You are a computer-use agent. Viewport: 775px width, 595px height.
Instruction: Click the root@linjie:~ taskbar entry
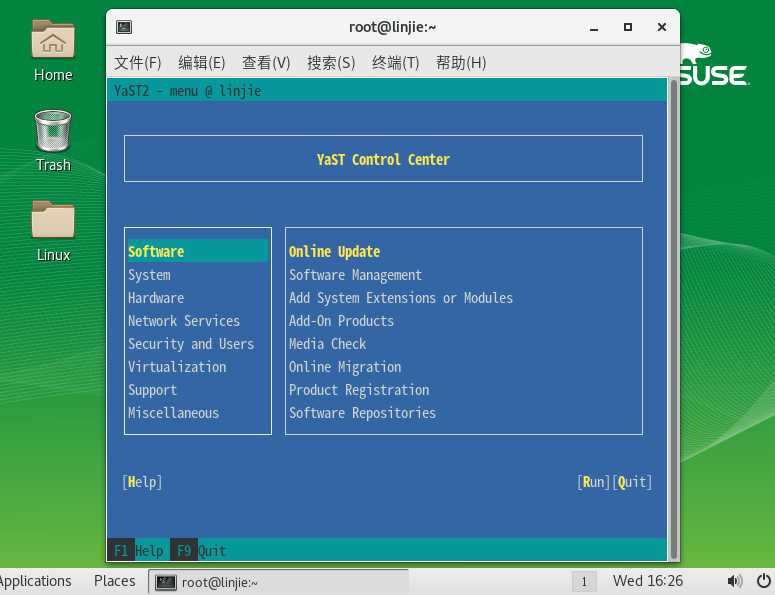[278, 582]
